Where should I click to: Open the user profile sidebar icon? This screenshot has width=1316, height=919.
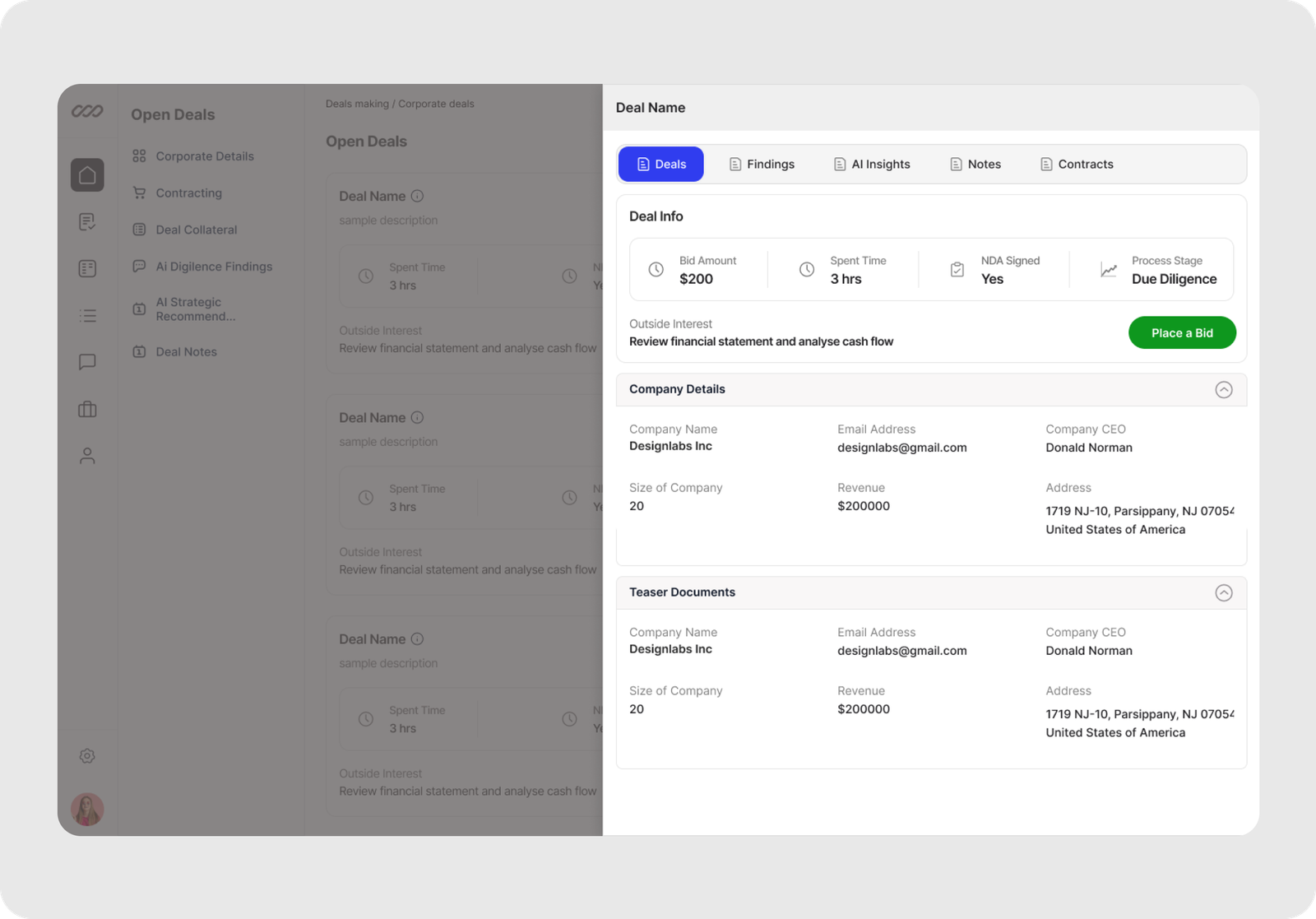[x=87, y=456]
